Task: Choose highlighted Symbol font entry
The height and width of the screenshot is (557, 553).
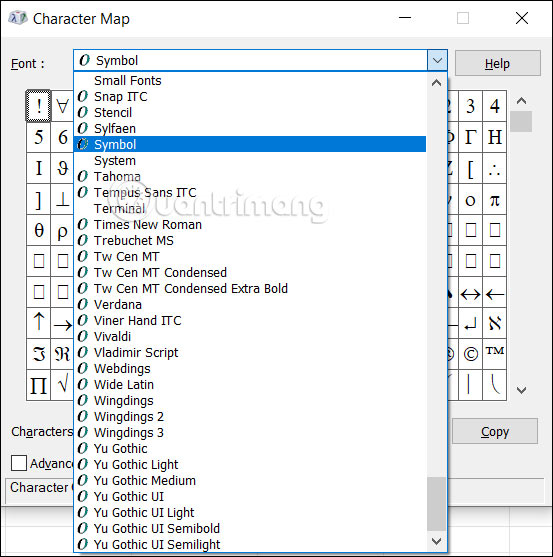Action: click(250, 144)
